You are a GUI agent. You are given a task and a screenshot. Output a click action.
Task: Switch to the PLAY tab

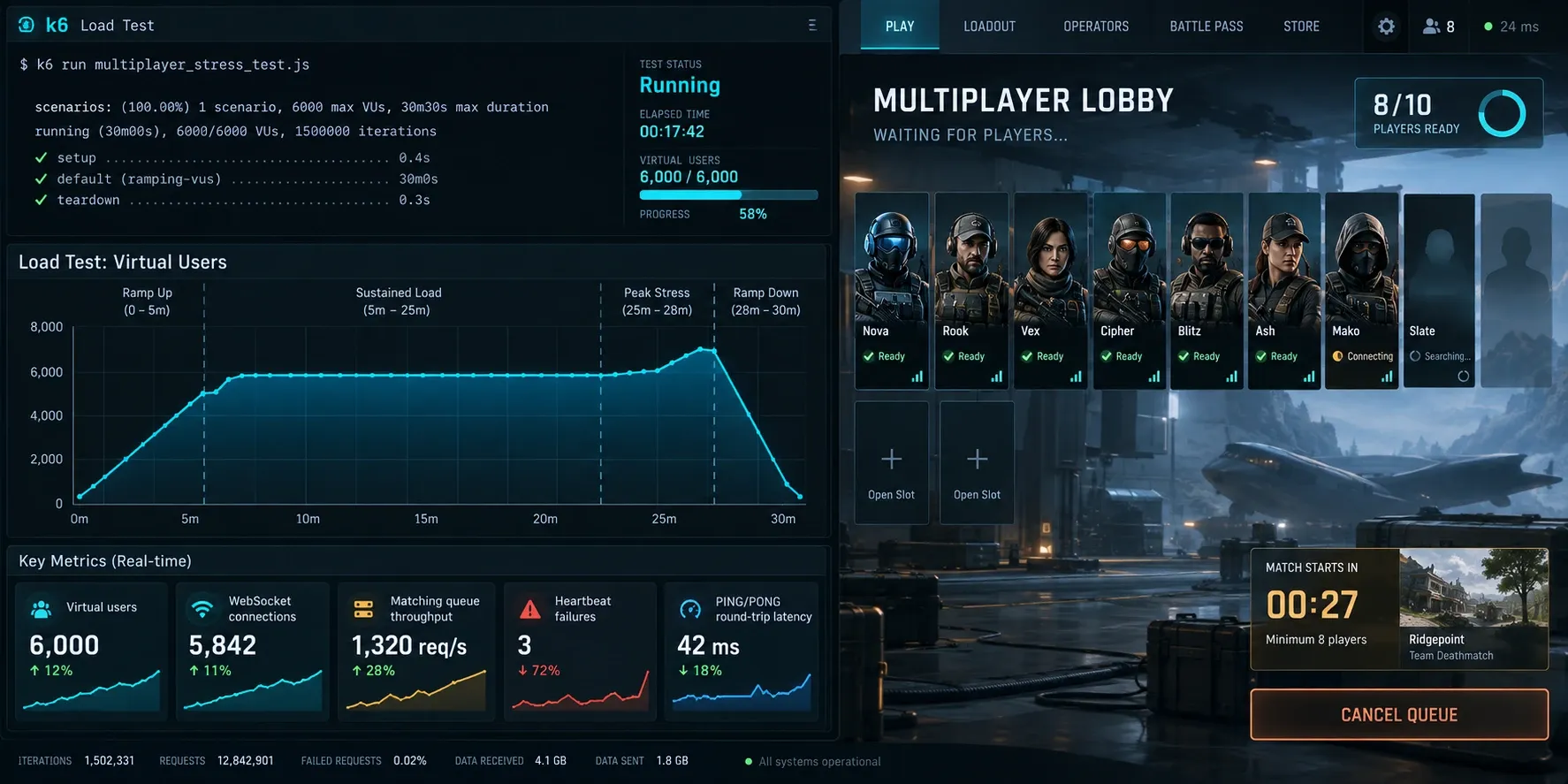pos(900,27)
